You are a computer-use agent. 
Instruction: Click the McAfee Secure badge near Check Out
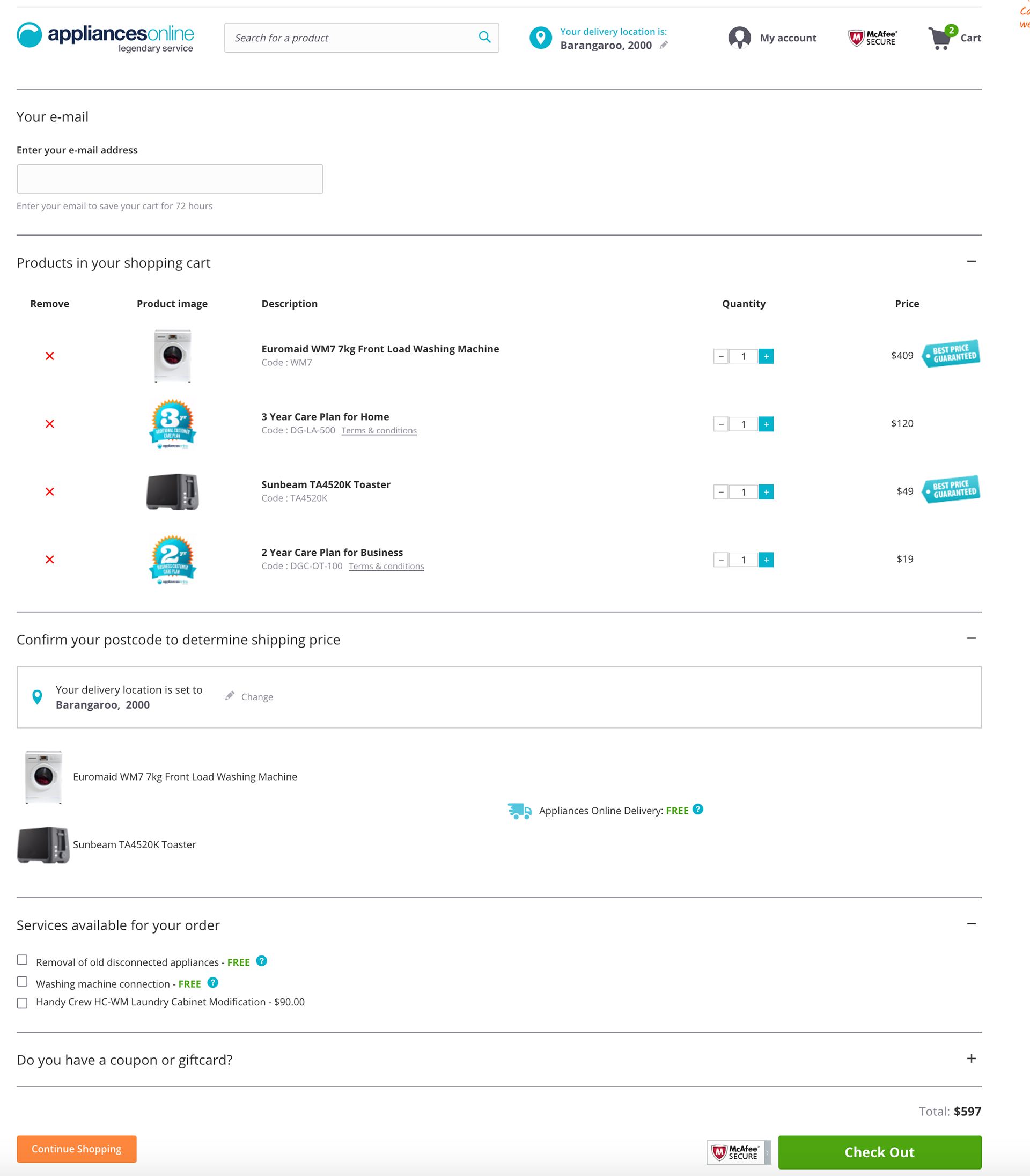[x=738, y=1152]
